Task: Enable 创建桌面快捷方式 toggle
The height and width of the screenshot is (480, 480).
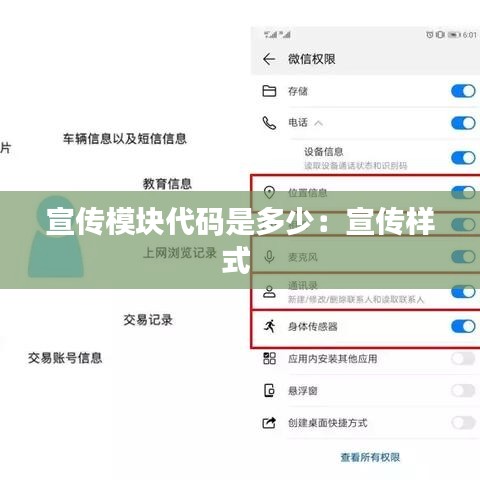Action: 463,423
